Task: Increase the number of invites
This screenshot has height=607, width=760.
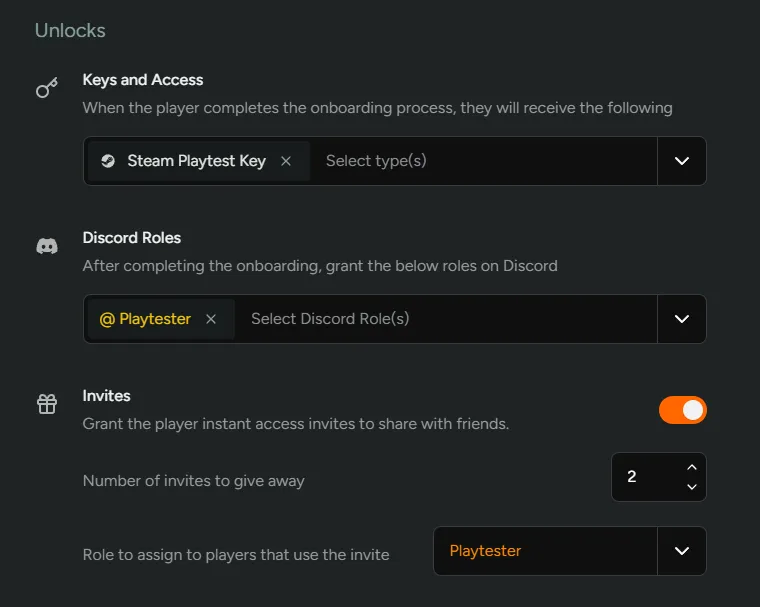Action: click(692, 467)
